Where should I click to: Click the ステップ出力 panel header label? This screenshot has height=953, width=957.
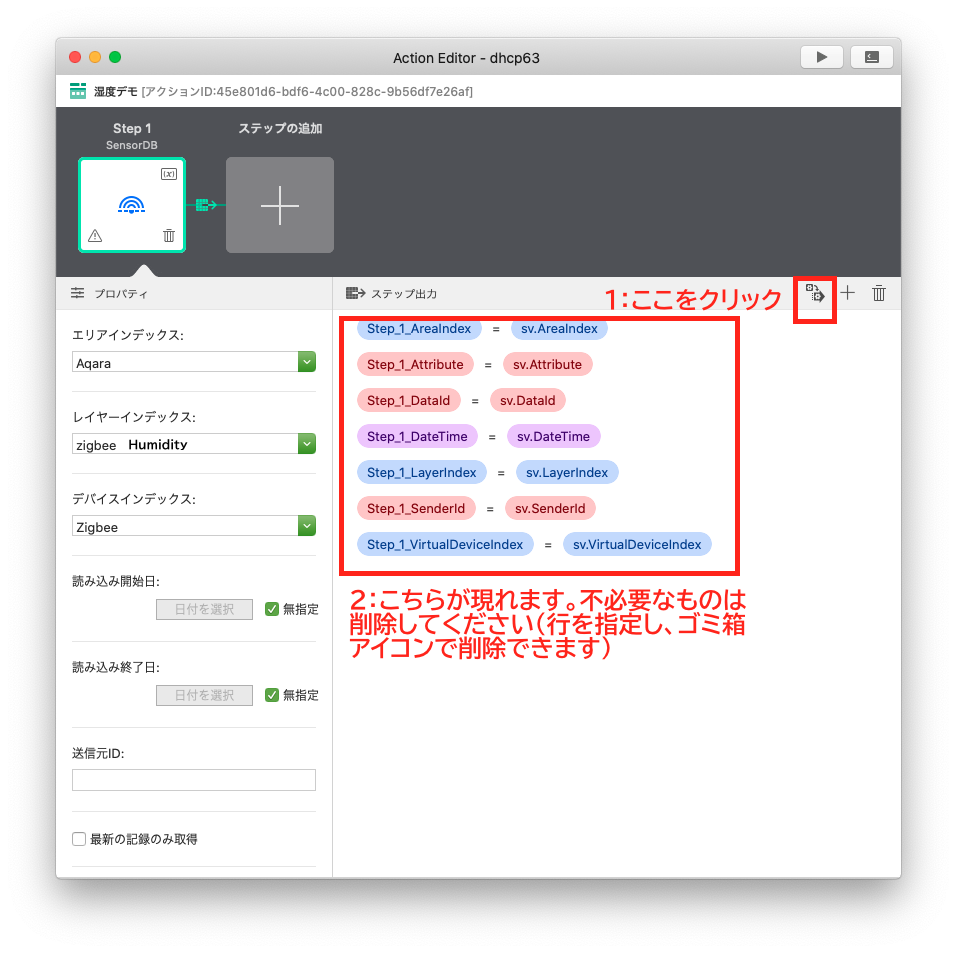[x=404, y=294]
